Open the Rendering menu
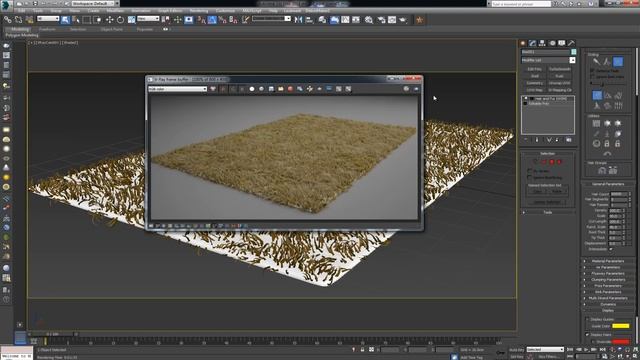 (x=199, y=11)
